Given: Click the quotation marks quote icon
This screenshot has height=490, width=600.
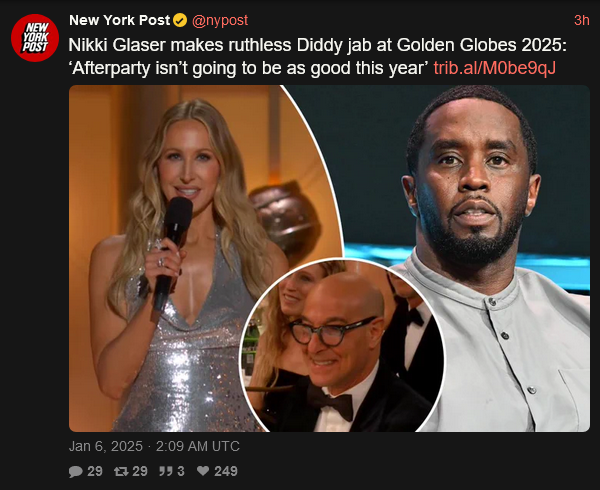Looking at the screenshot, I should (166, 471).
